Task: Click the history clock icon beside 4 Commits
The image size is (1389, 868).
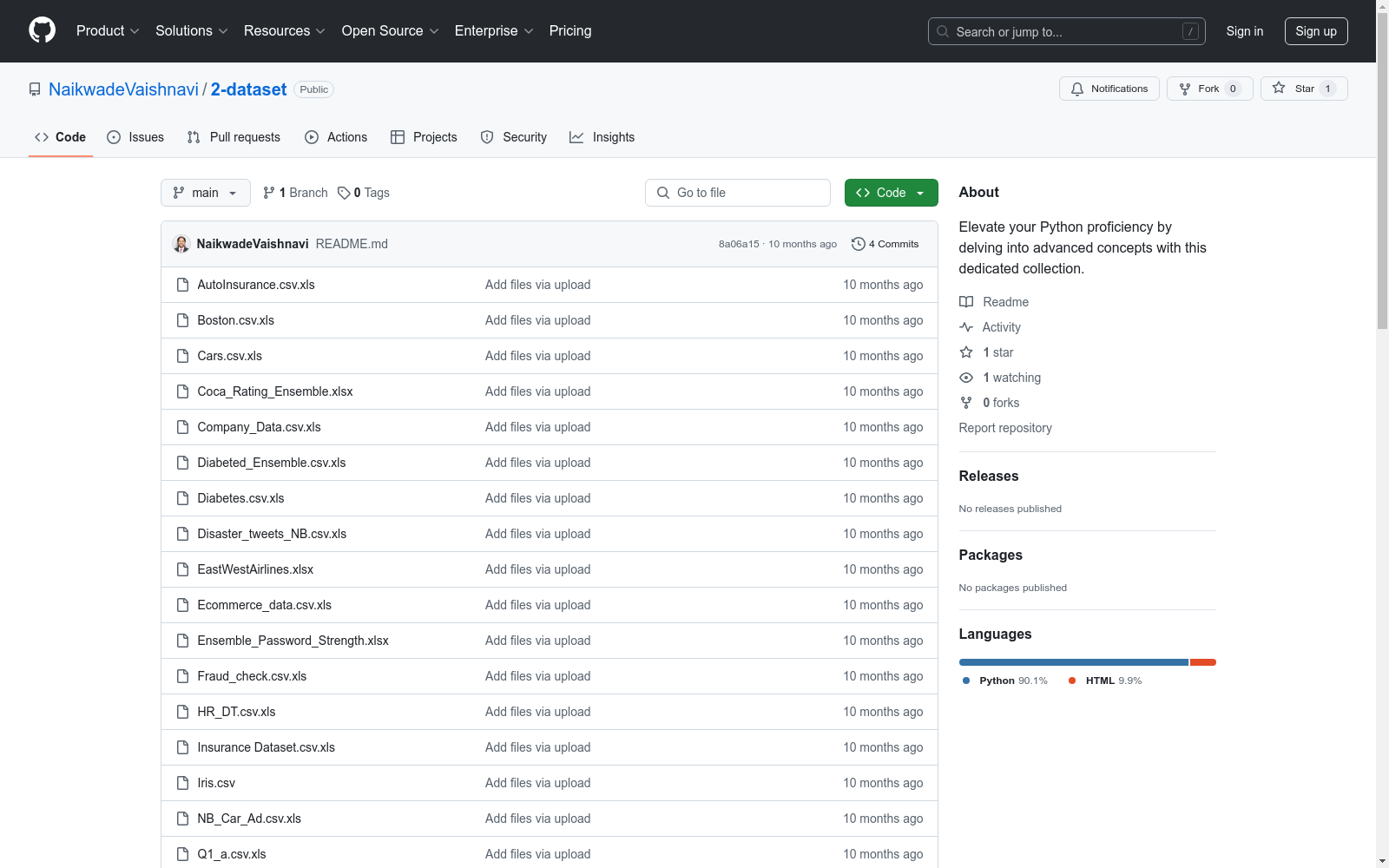Action: (859, 244)
